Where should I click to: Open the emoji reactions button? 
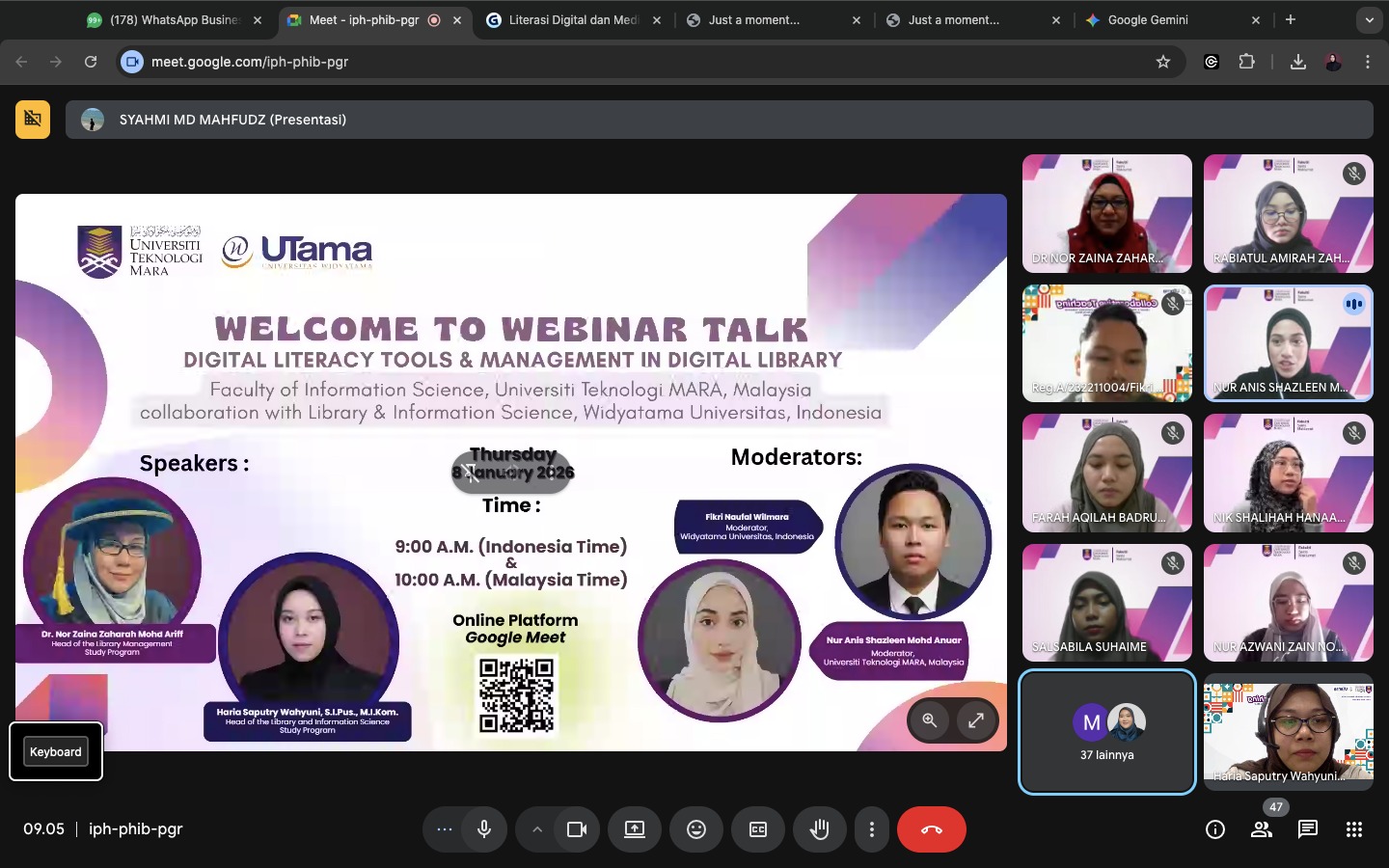(x=696, y=829)
